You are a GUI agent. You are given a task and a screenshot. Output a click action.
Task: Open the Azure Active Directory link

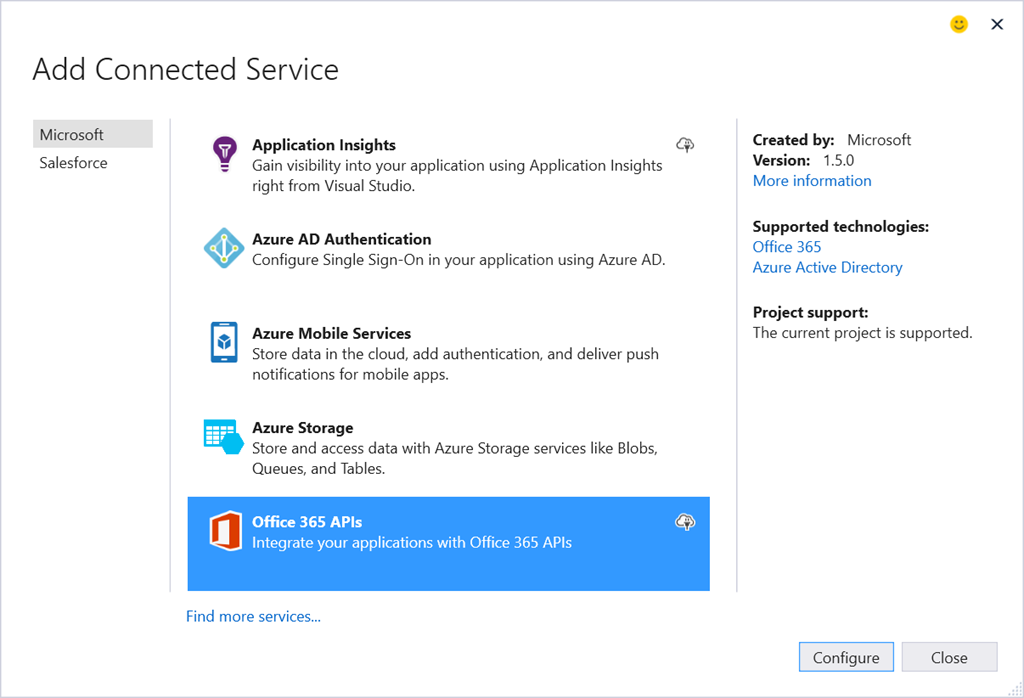(x=827, y=268)
